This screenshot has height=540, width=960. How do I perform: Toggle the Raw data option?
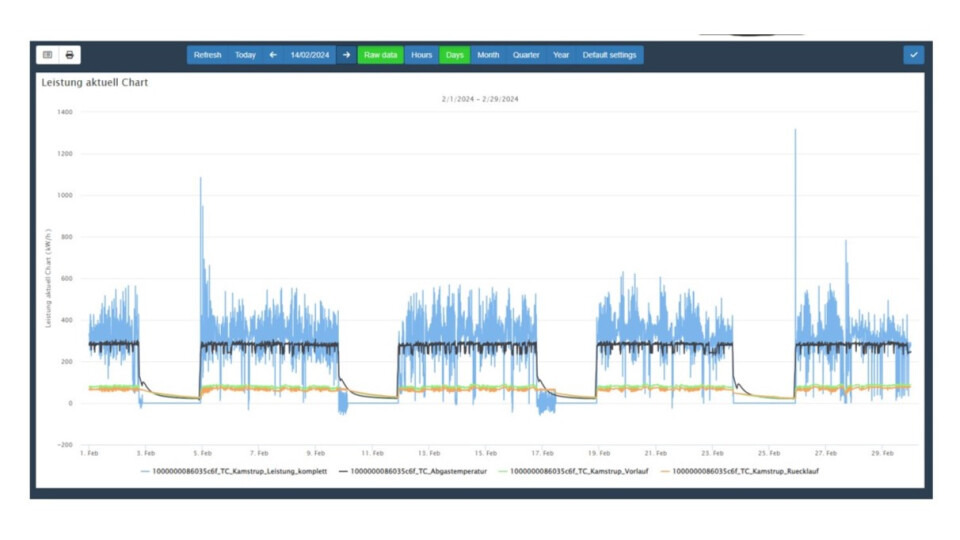(x=380, y=55)
